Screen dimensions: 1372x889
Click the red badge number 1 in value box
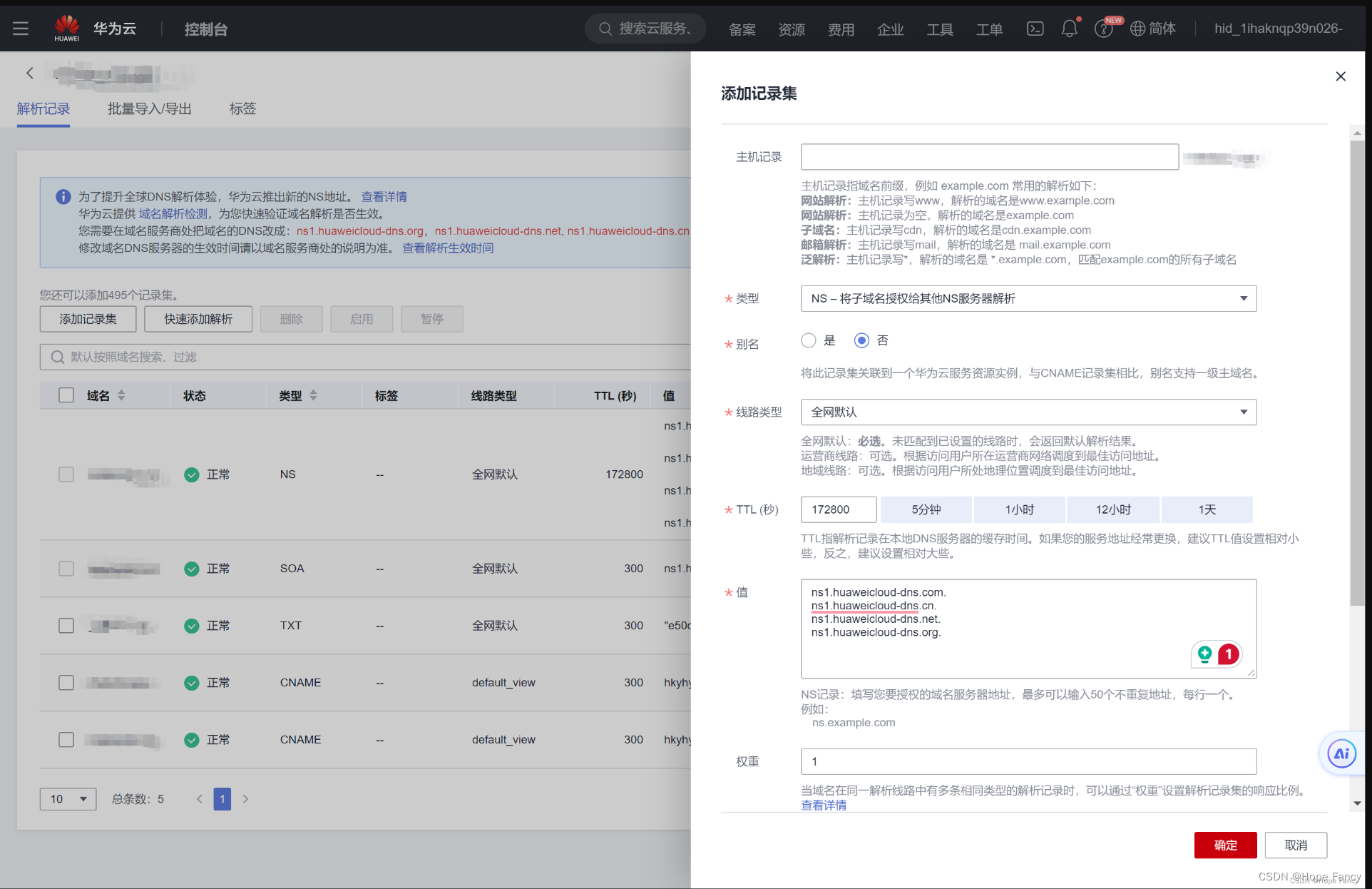pos(1229,654)
